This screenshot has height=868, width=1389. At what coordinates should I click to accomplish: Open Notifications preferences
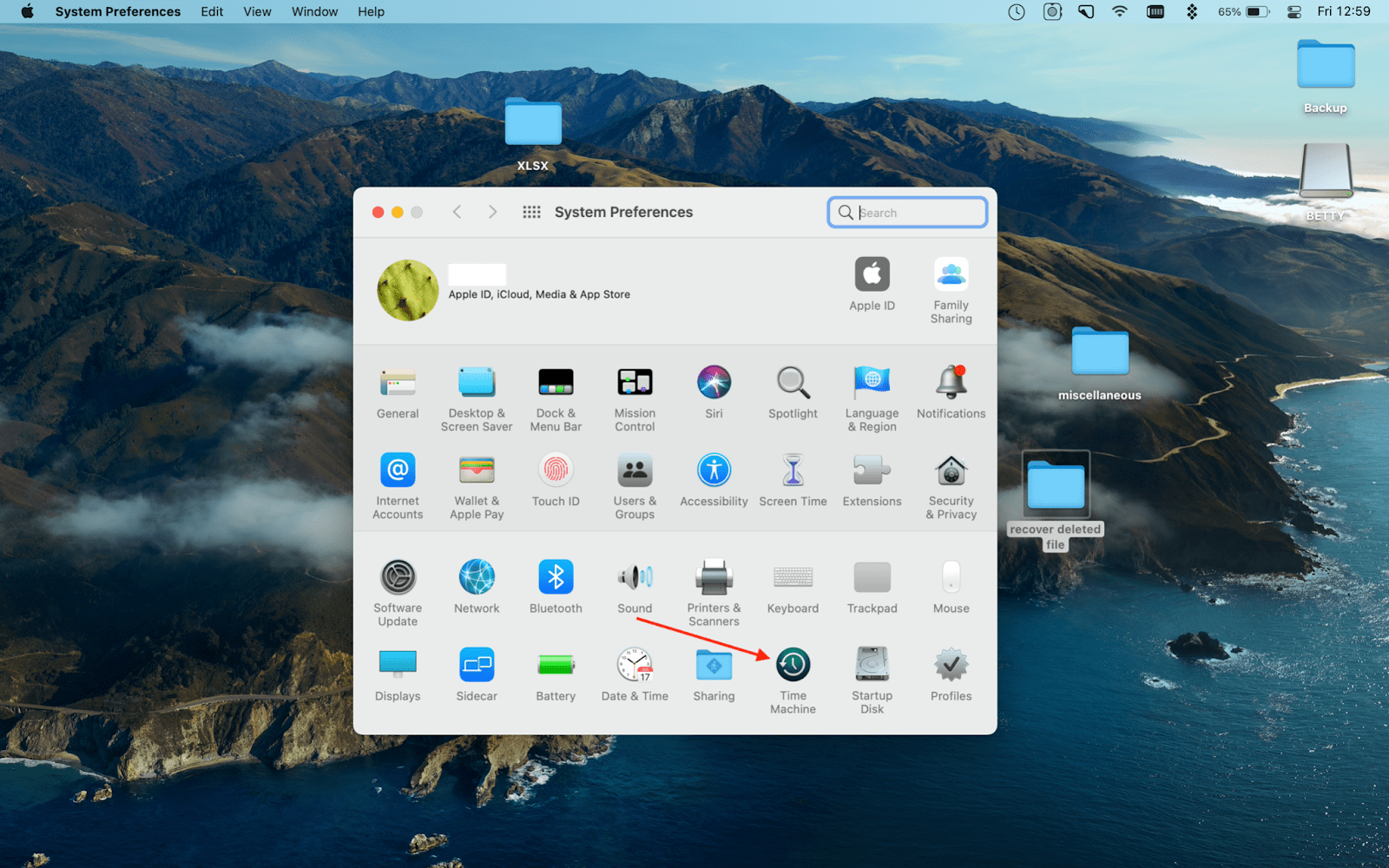pyautogui.click(x=951, y=392)
